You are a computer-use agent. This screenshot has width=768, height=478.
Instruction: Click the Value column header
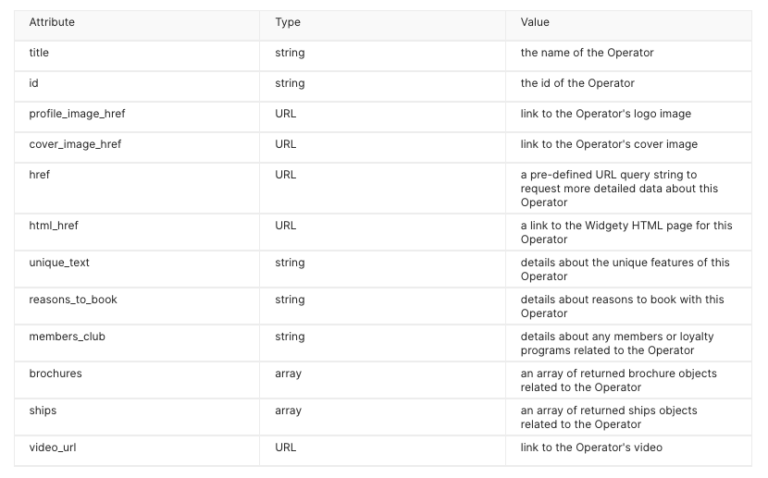click(x=535, y=22)
